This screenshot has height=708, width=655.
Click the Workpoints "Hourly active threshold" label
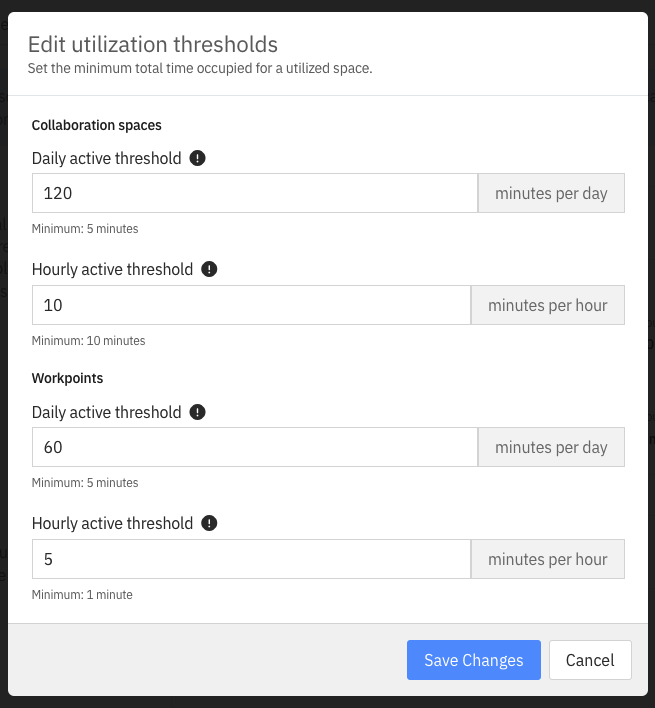point(112,523)
